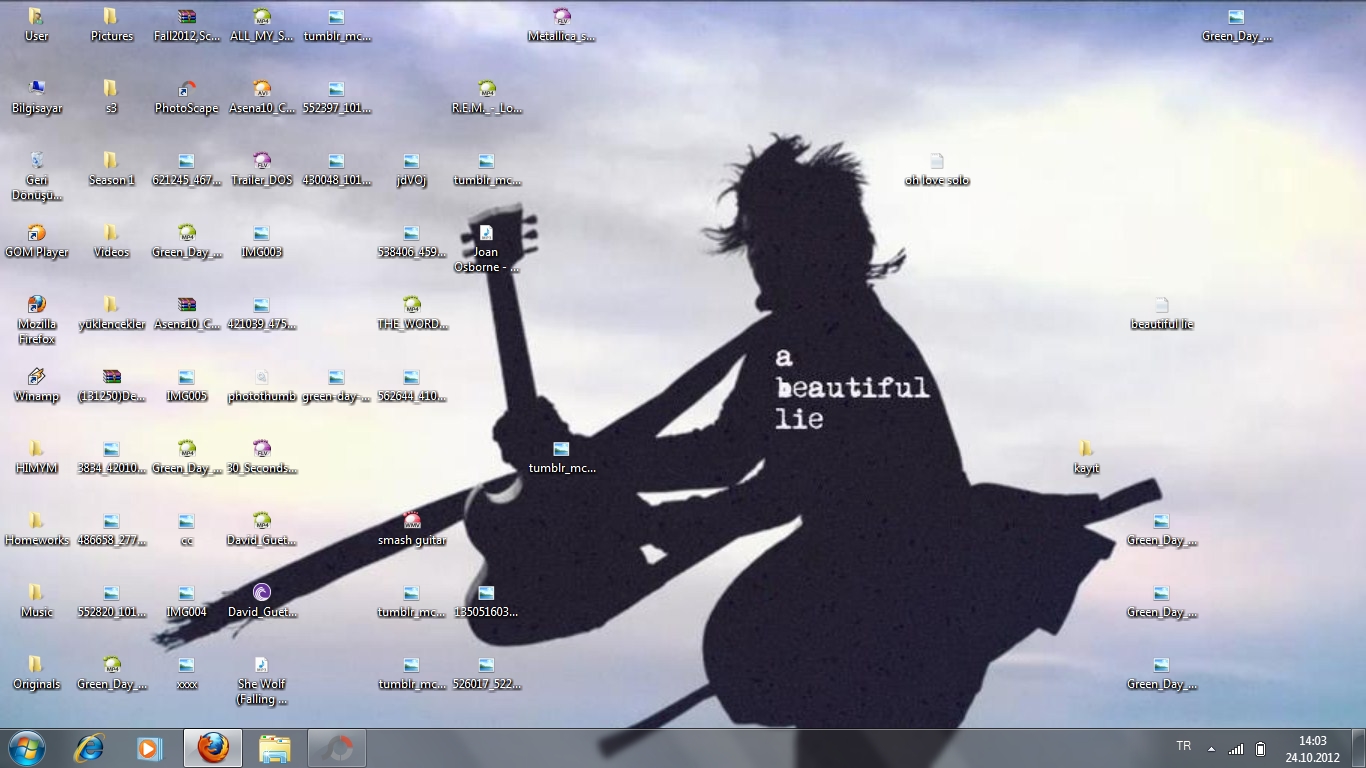Select the IMG003 image file
1366x768 pixels.
(261, 241)
